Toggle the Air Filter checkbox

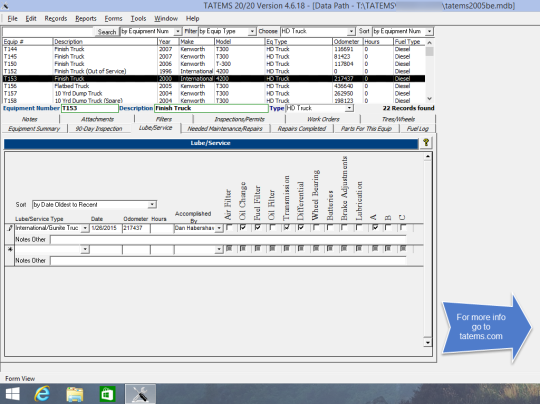[229, 228]
